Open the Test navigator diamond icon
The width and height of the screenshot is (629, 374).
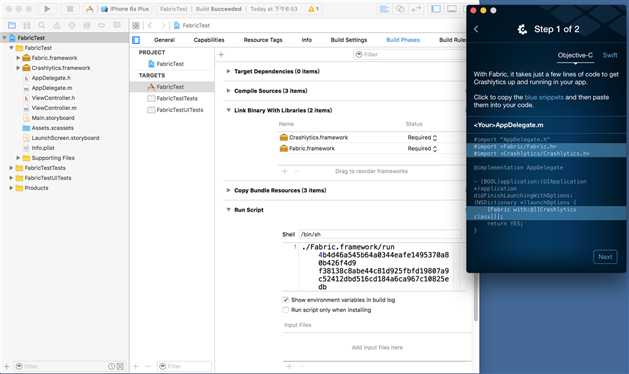click(x=72, y=25)
